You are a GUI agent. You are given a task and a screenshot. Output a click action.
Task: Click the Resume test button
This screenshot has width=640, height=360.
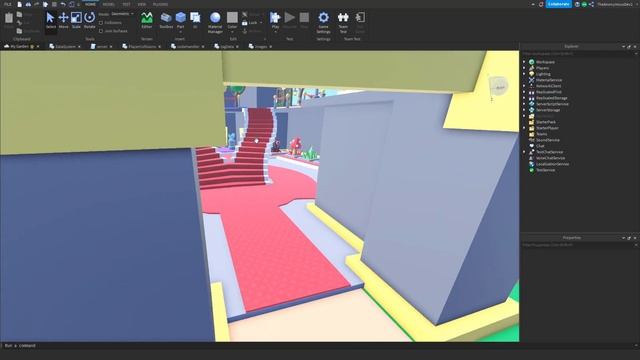[289, 20]
